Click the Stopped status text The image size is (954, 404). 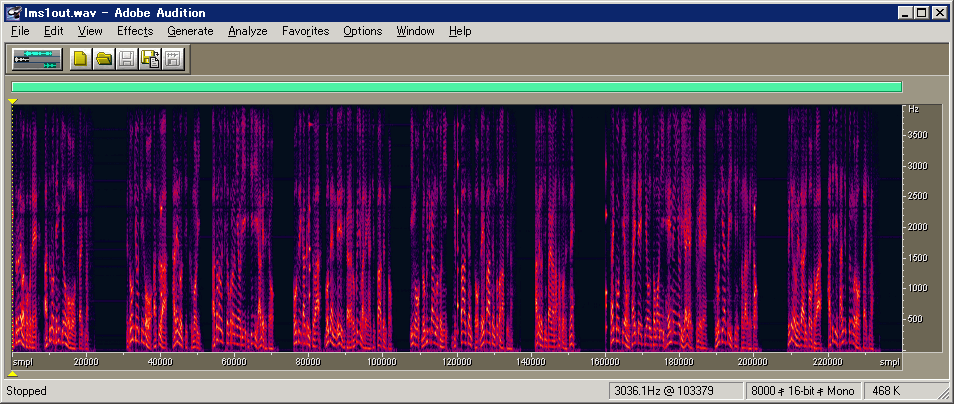coord(26,391)
